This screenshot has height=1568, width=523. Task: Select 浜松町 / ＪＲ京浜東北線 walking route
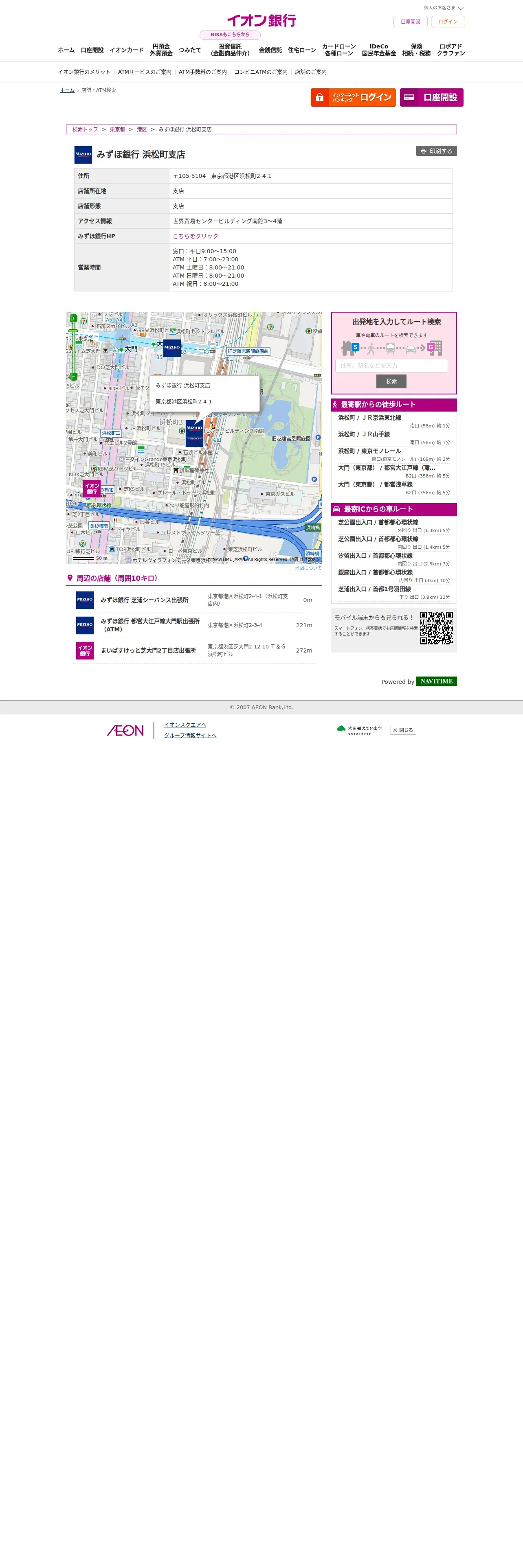394,421
